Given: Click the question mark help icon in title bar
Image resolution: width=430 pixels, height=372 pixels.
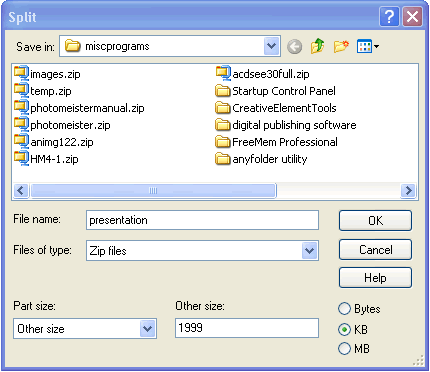Looking at the screenshot, I should (389, 16).
